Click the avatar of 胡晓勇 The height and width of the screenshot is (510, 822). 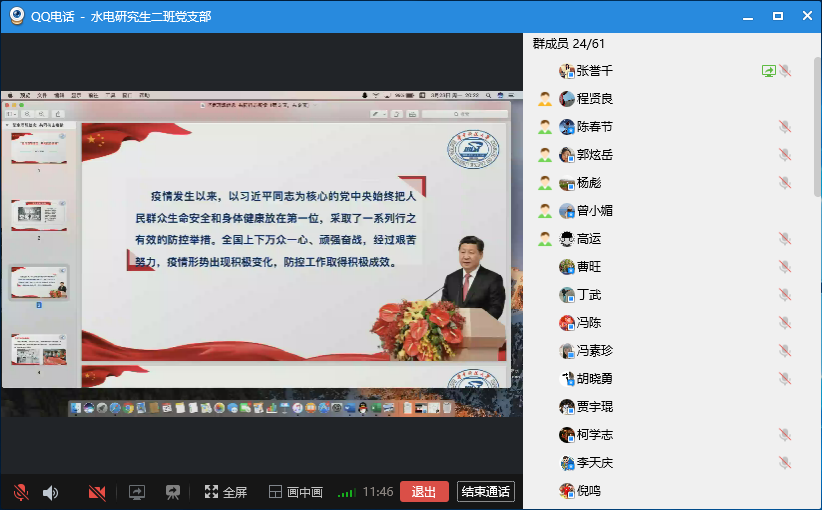(x=567, y=379)
